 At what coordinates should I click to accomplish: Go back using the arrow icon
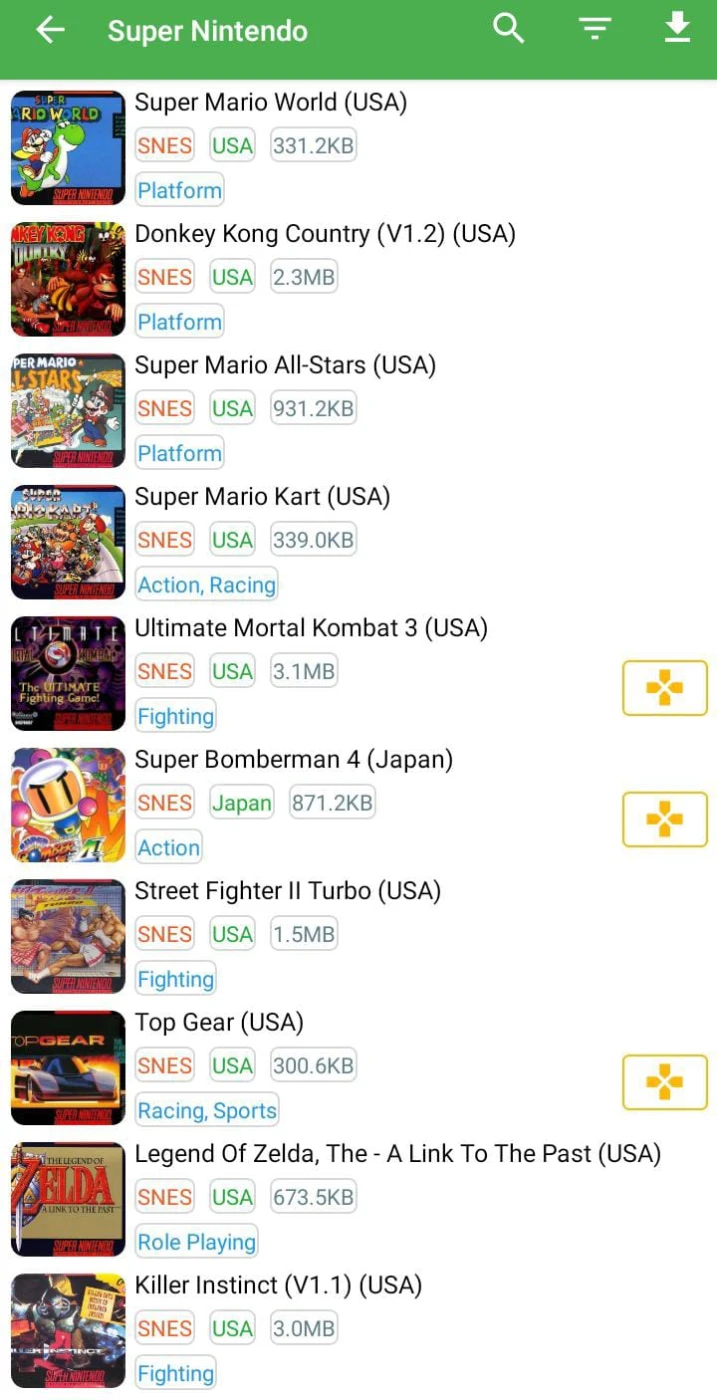(50, 30)
